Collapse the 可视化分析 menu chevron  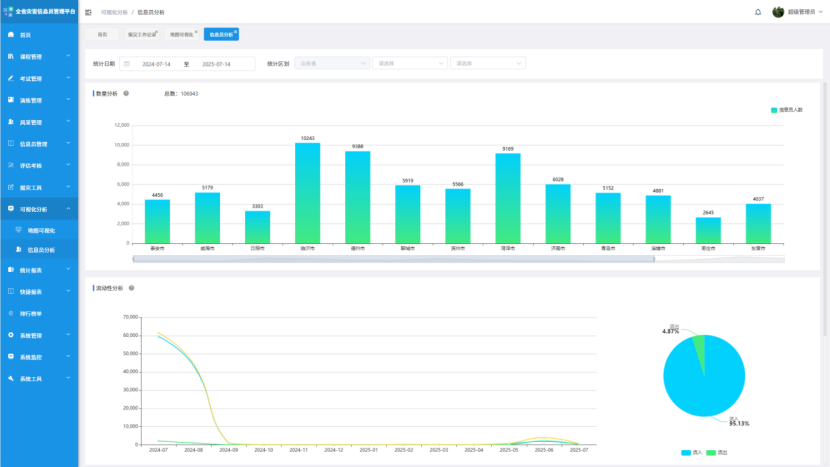(x=68, y=209)
